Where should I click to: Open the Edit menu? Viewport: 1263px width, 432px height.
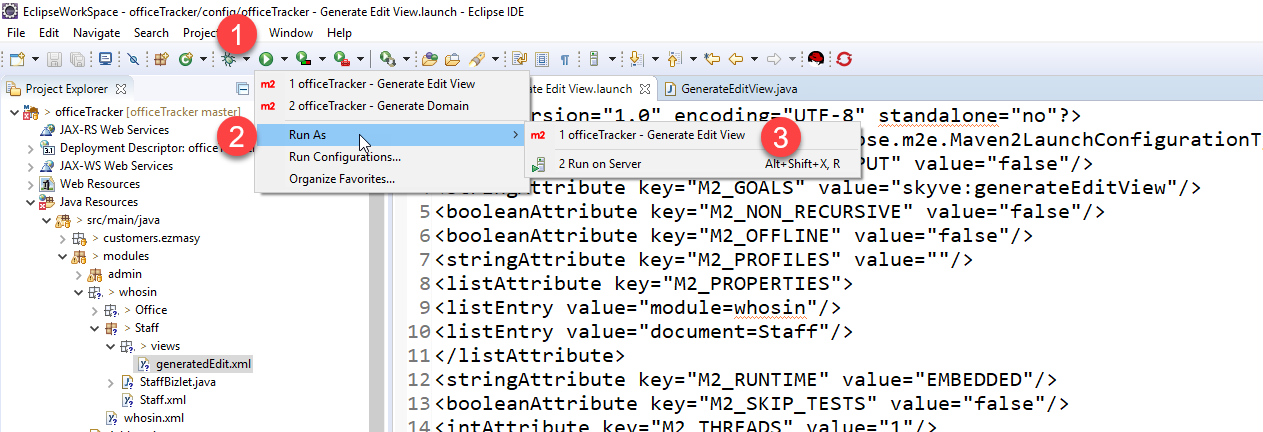tap(49, 33)
